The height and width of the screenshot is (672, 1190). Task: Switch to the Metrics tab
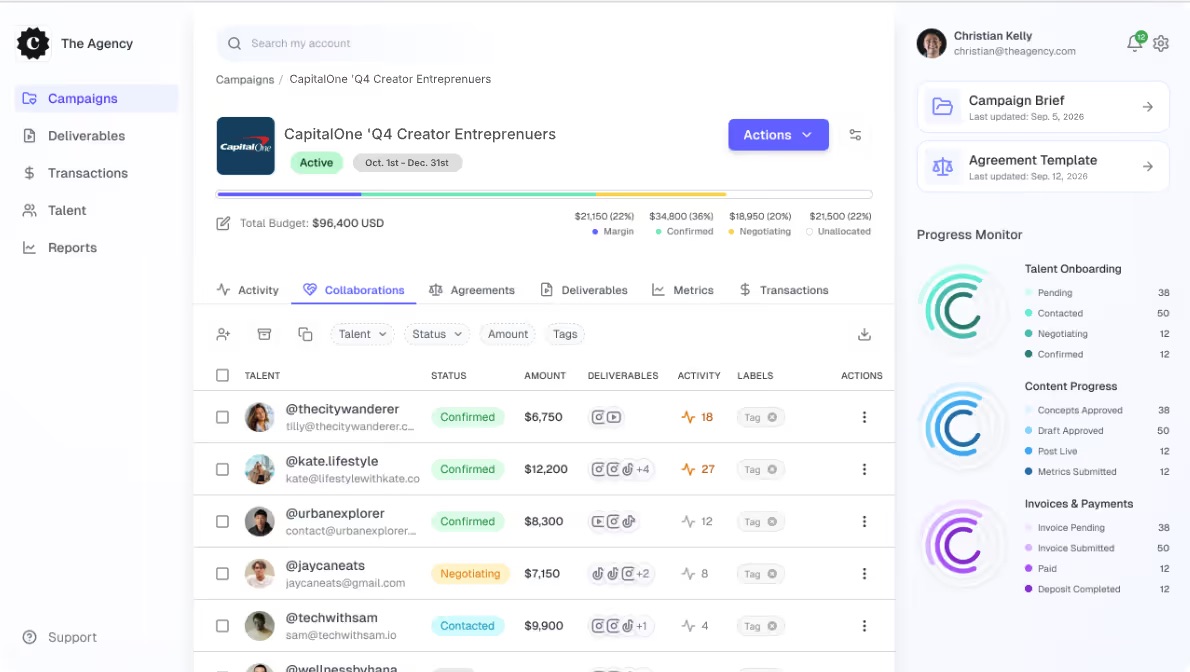click(682, 290)
